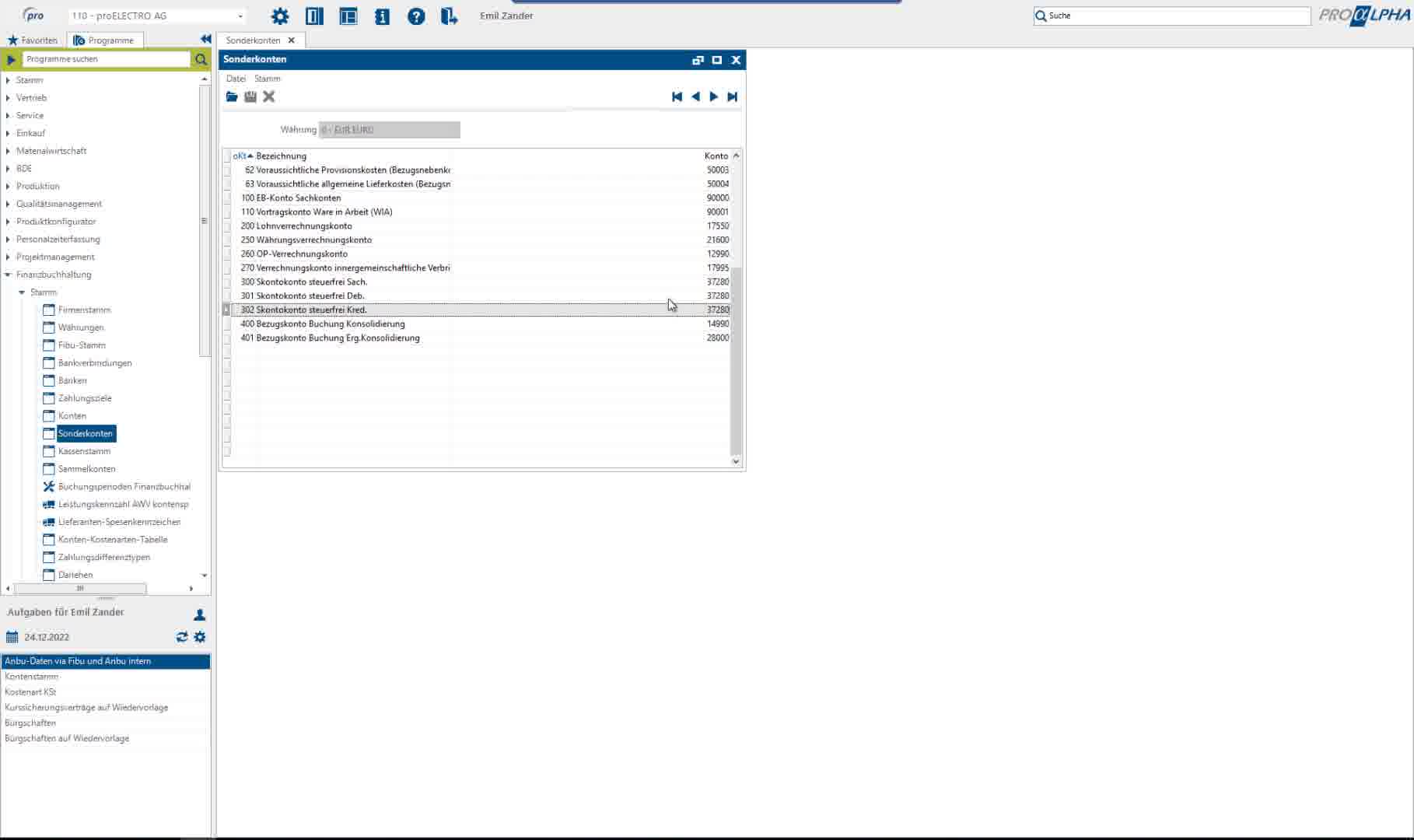Collapse the sidebar with double-arrow icon
Screen dimensions: 1414x840
[x=205, y=39]
